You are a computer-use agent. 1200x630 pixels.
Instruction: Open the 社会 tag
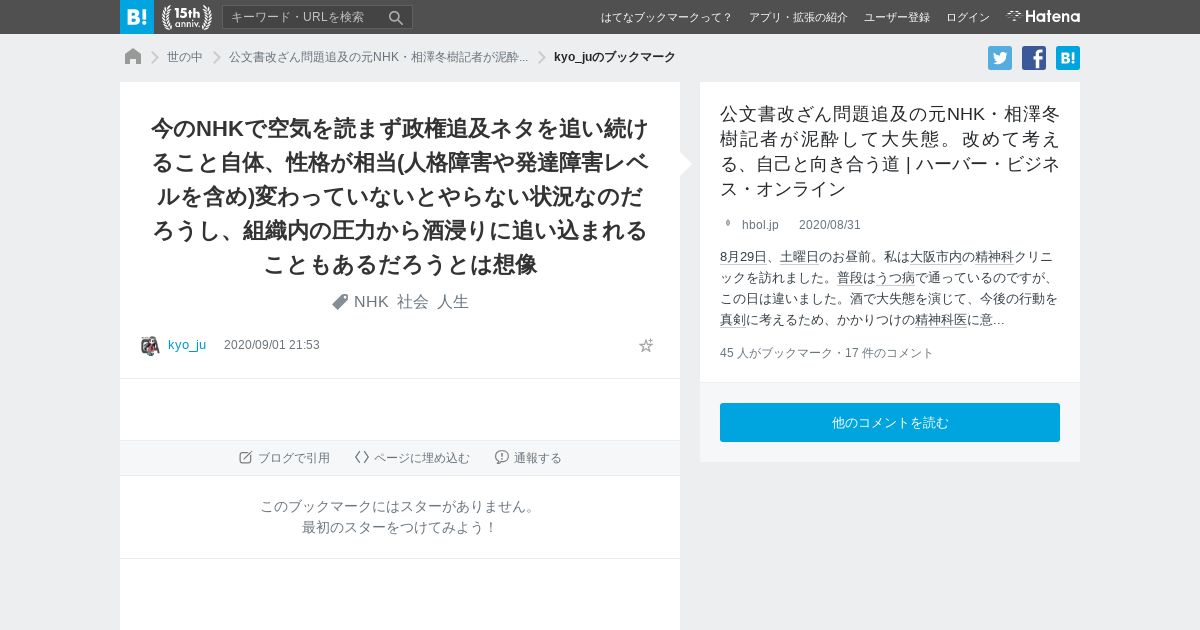pos(413,301)
